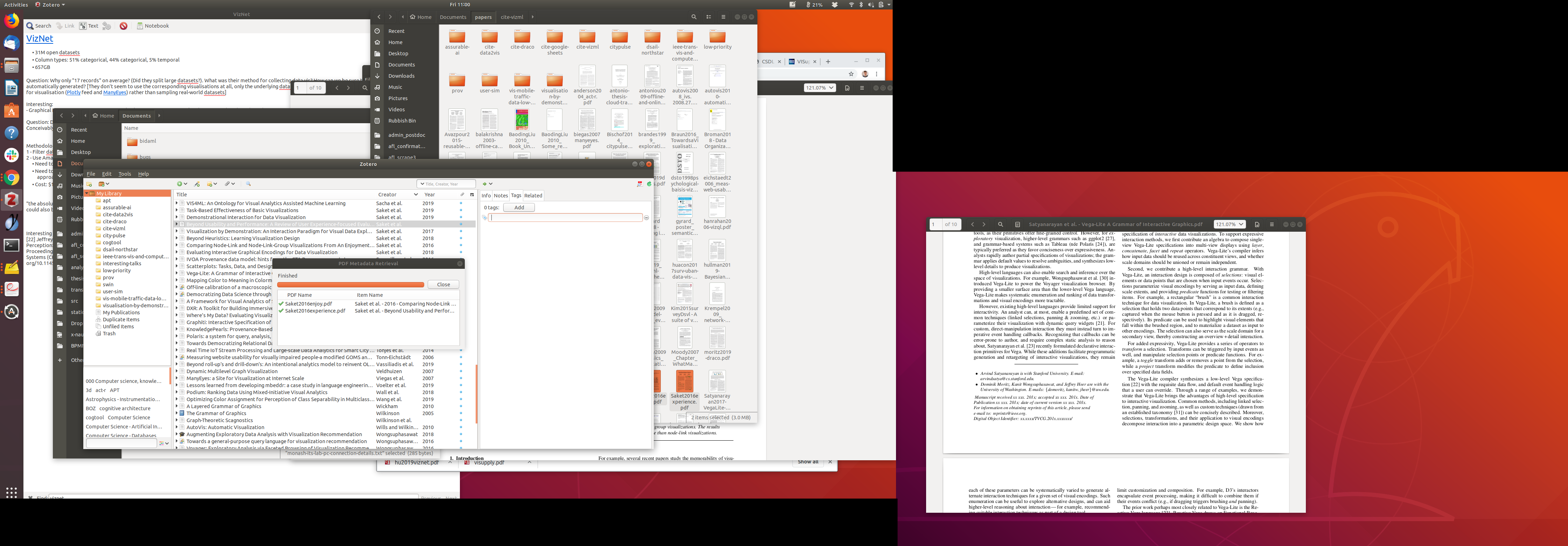This screenshot has height=546, width=1568.
Task: Click the New Collection icon in Zotero
Action: pyautogui.click(x=89, y=184)
